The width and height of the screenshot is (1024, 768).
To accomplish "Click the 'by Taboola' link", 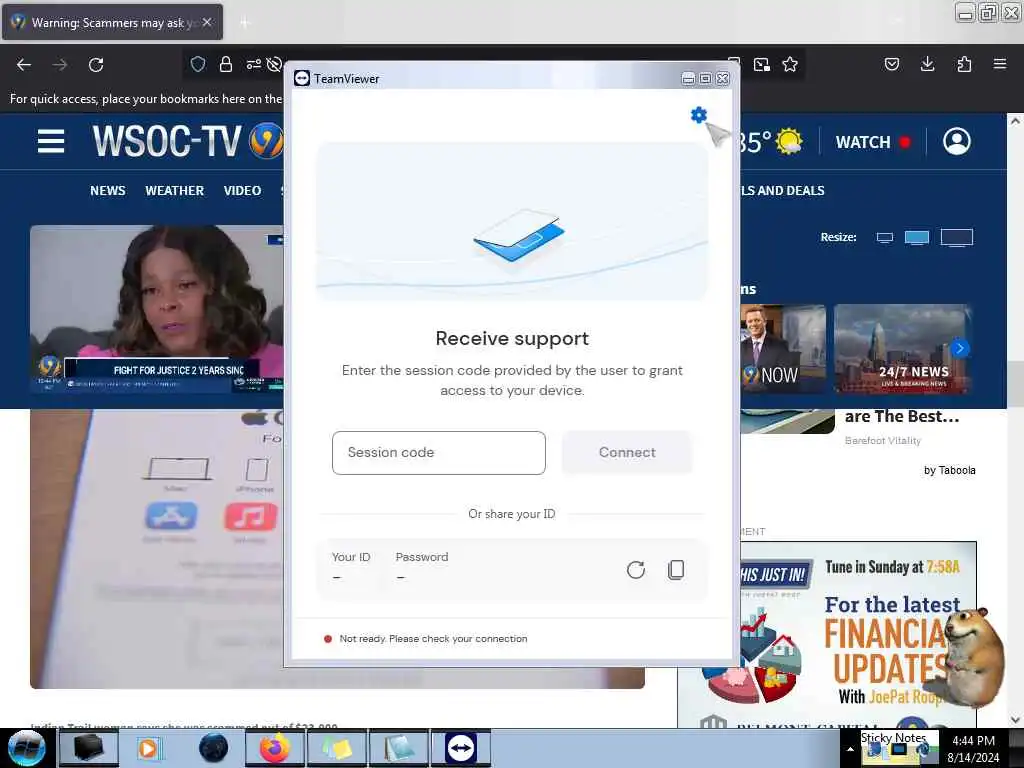I will click(x=950, y=470).
